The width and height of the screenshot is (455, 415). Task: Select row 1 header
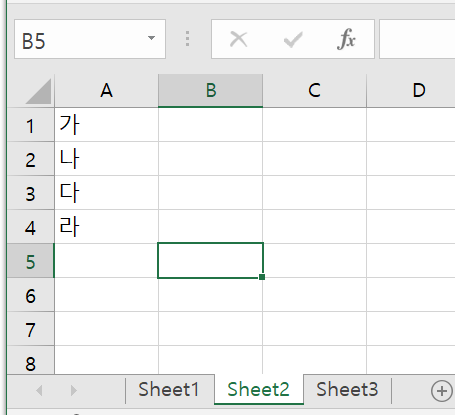[30, 125]
